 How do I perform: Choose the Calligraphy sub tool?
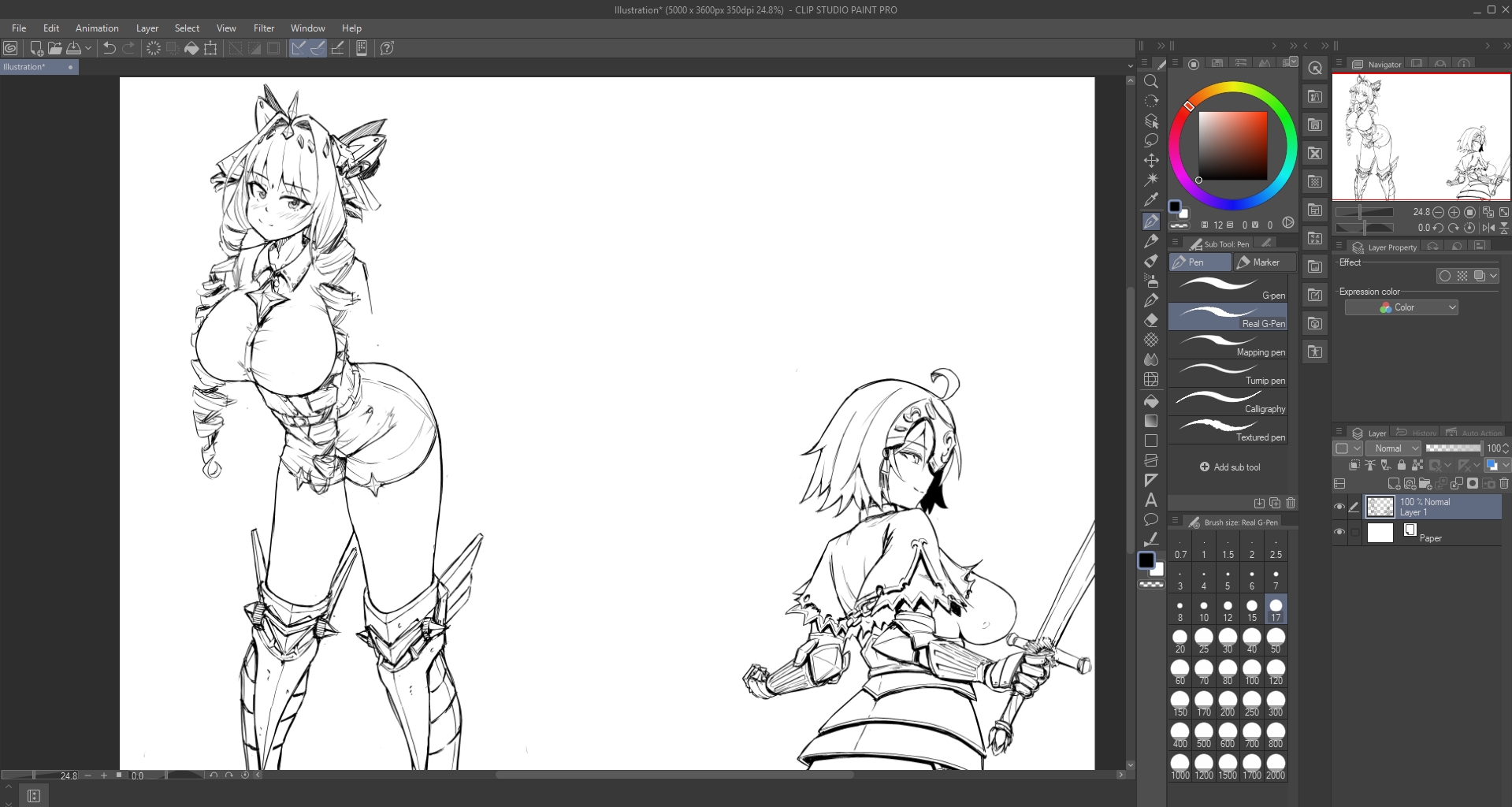1228,402
